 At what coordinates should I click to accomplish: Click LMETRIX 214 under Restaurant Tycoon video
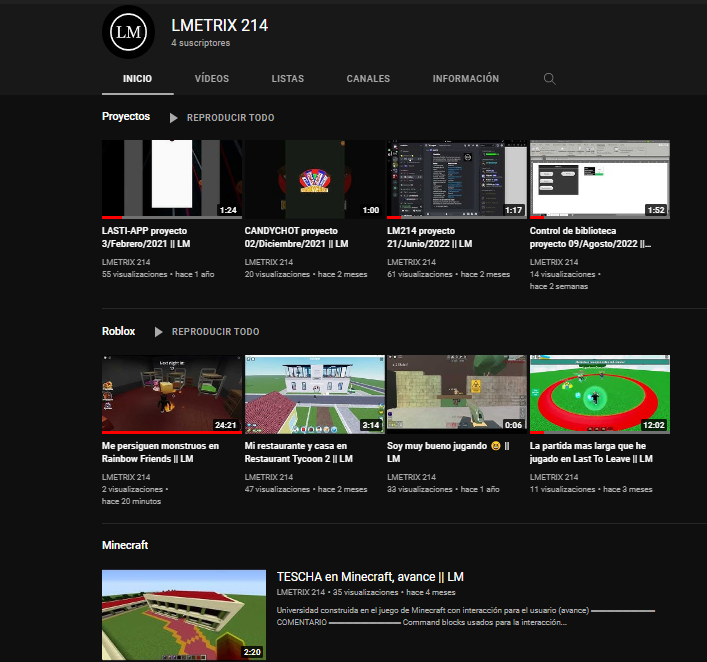(269, 477)
